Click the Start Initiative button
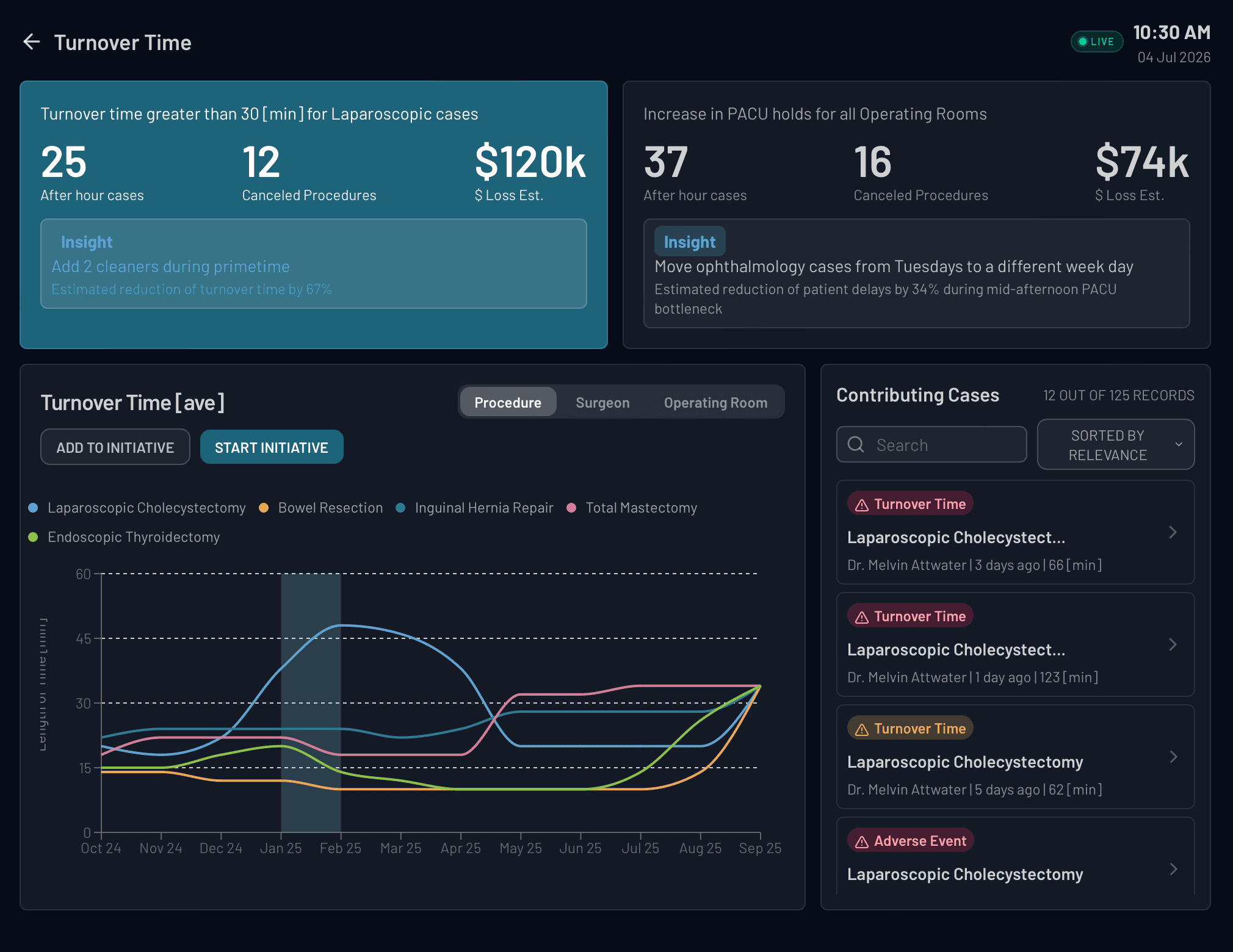1233x952 pixels. pyautogui.click(x=272, y=447)
